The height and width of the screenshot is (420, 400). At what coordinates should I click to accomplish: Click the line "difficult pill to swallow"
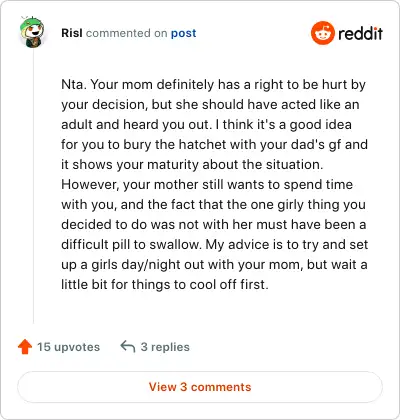(214, 244)
